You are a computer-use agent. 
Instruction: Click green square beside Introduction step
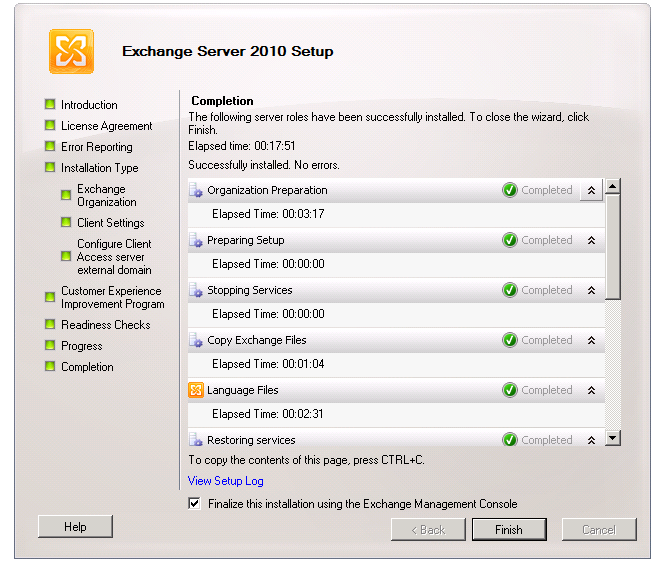(50, 104)
